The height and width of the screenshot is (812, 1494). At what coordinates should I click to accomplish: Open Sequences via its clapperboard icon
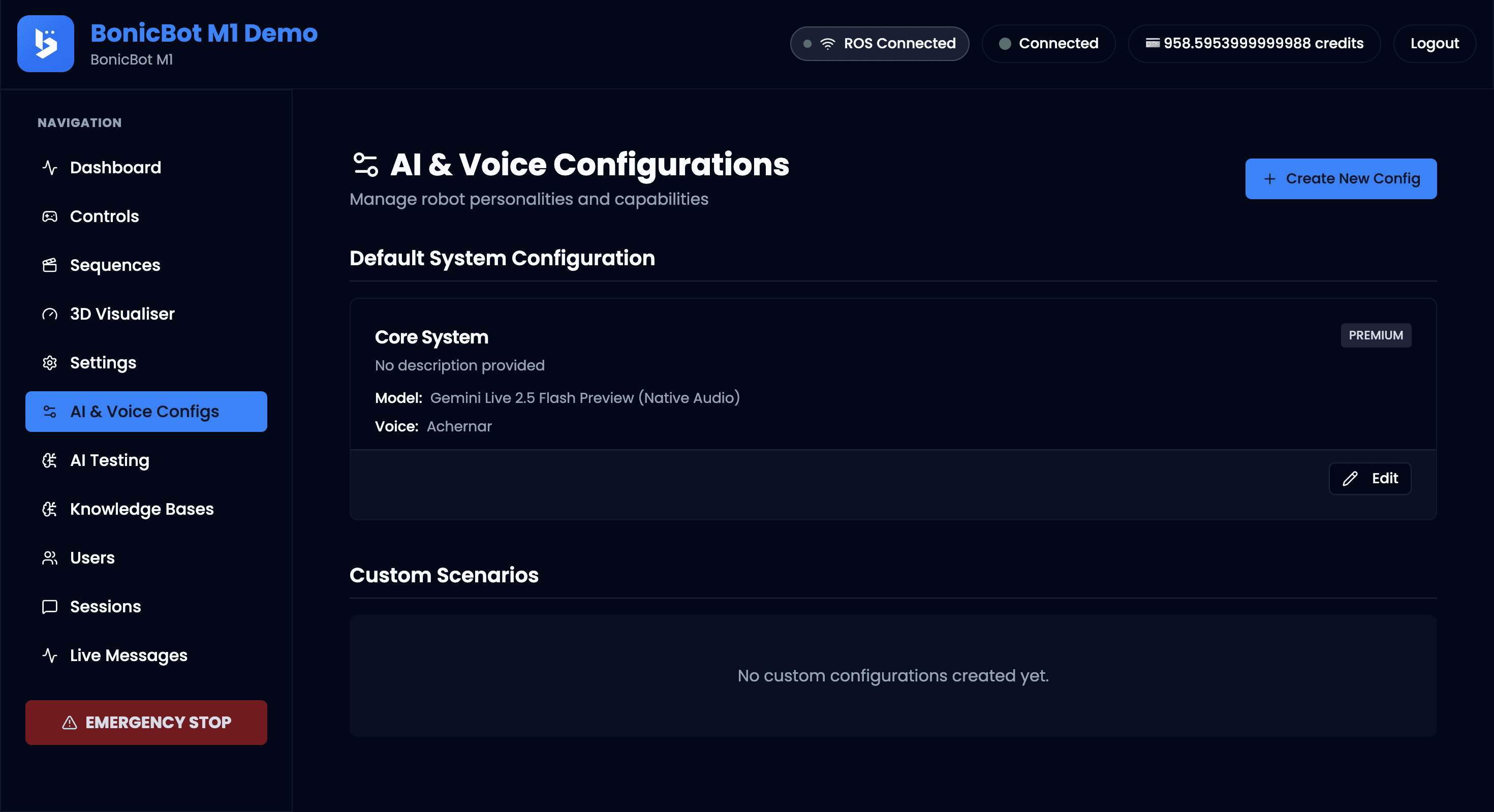click(x=50, y=264)
